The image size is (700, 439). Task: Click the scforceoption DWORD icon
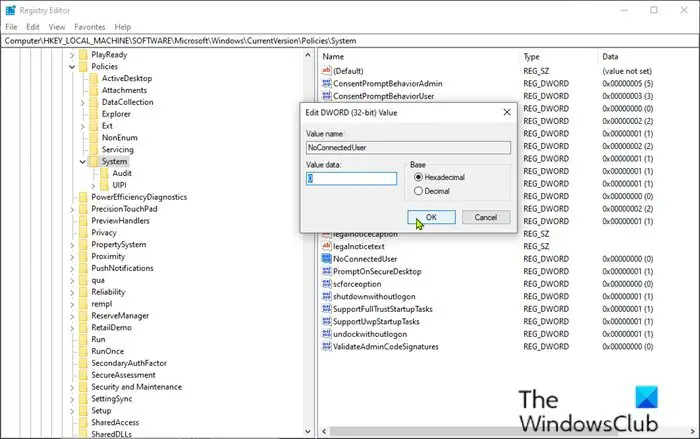(326, 284)
